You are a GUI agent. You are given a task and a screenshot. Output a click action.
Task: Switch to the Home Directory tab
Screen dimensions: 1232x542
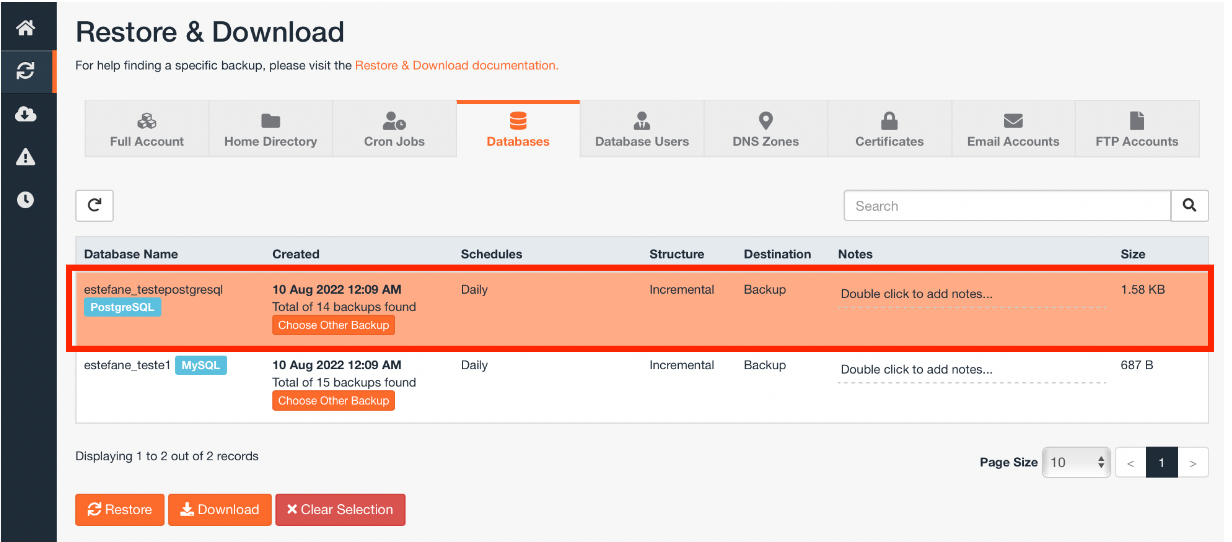tap(270, 129)
